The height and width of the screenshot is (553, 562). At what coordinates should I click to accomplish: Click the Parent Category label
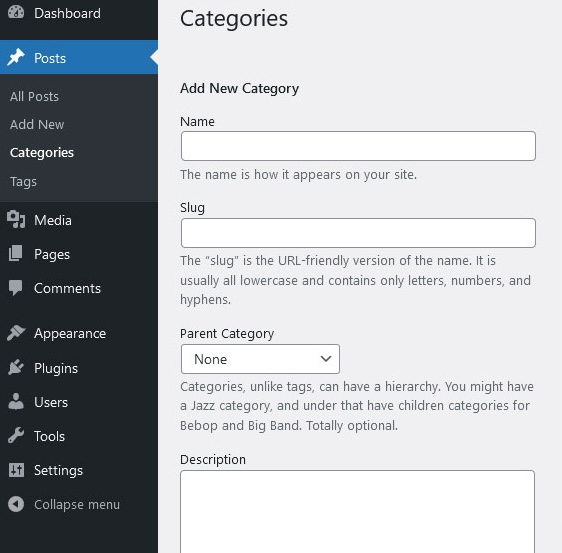[227, 334]
